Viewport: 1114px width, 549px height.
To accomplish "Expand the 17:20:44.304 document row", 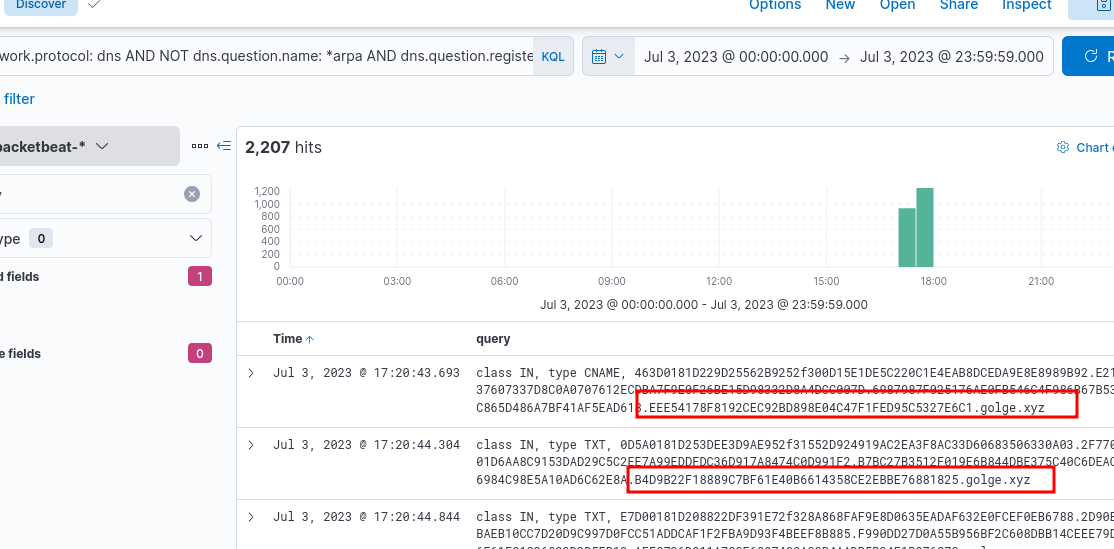I will 251,445.
